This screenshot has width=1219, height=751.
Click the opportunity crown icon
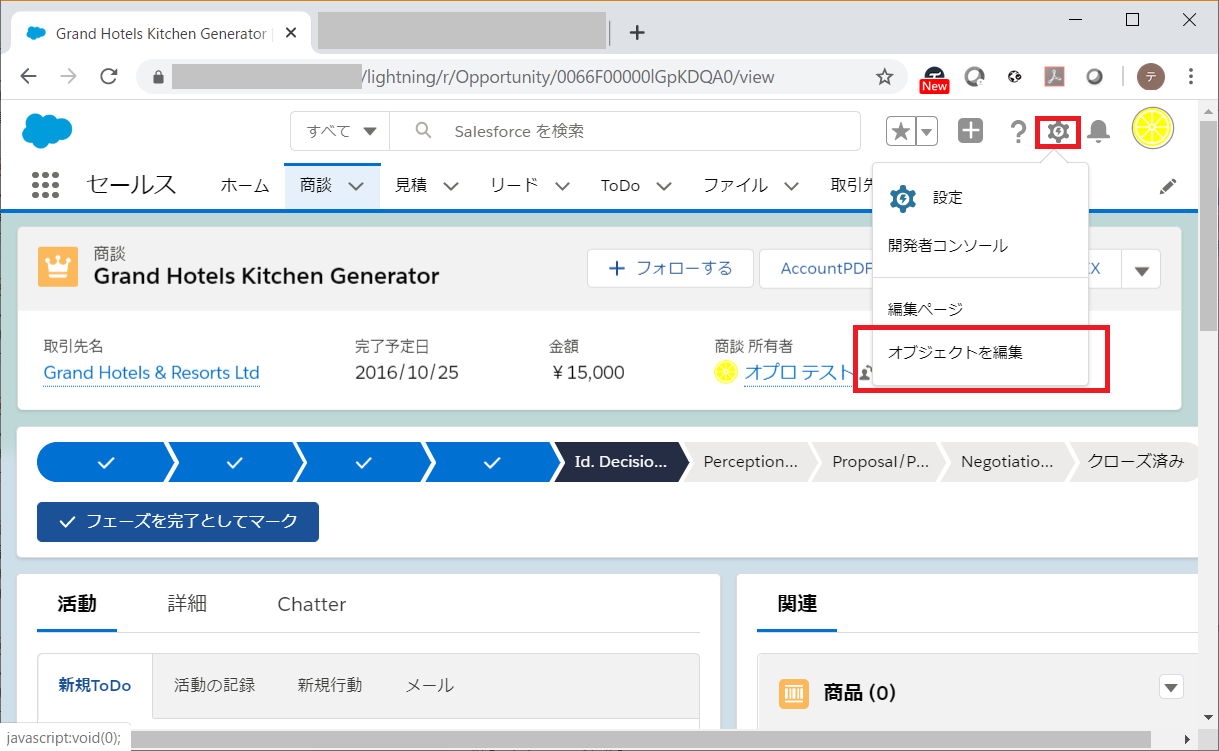(58, 267)
